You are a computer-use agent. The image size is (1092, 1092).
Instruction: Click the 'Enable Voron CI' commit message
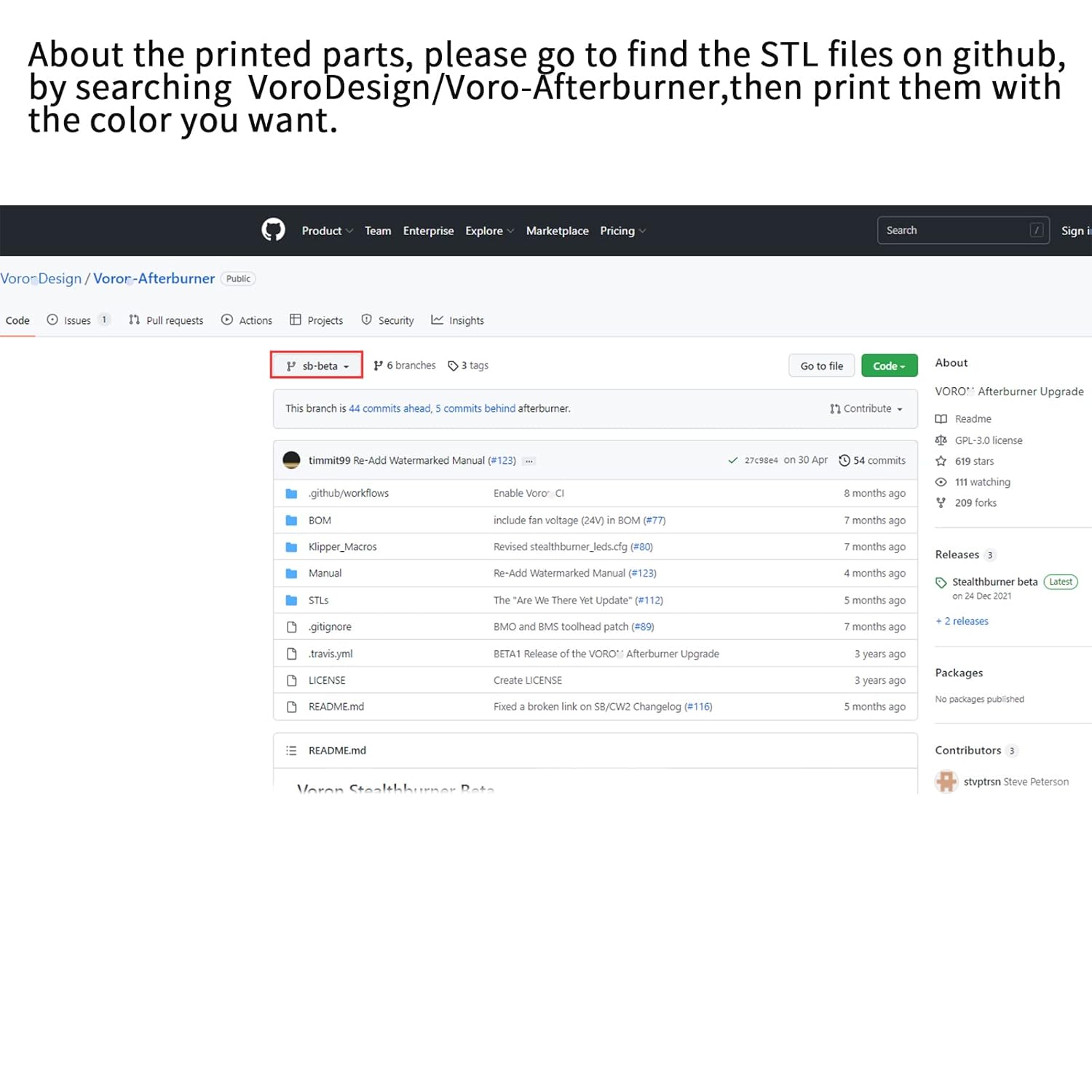[x=529, y=494]
